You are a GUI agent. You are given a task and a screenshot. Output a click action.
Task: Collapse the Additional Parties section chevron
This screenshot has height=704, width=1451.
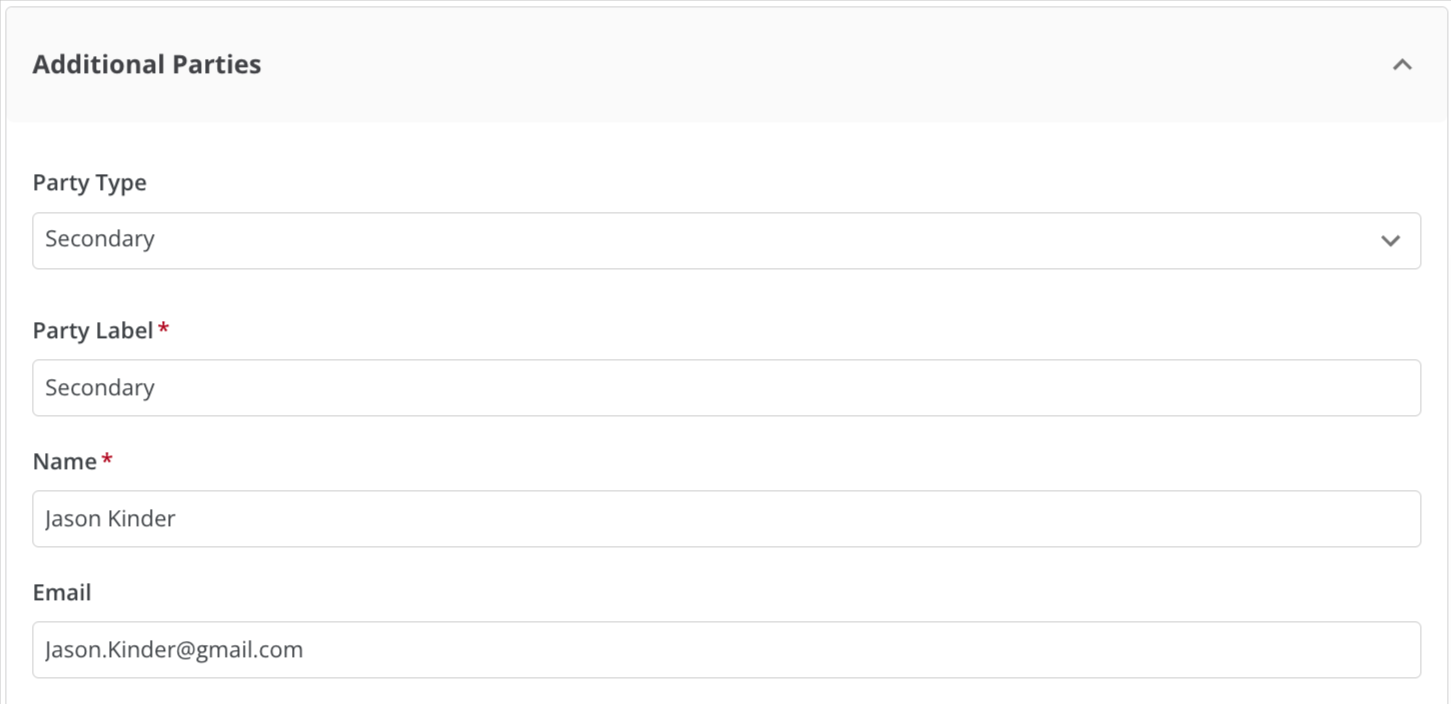tap(1402, 64)
